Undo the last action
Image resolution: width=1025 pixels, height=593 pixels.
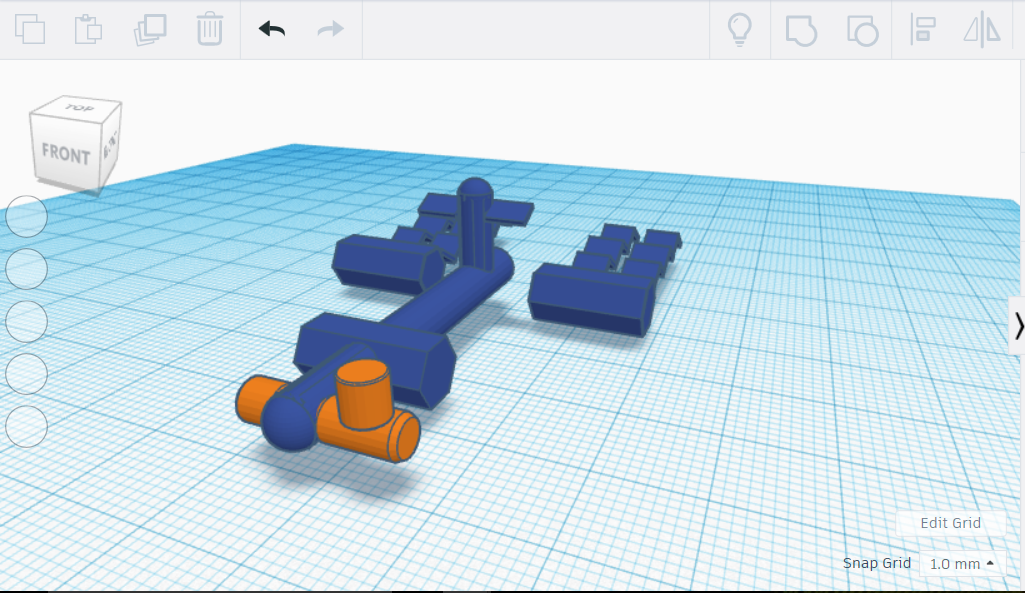click(x=272, y=29)
